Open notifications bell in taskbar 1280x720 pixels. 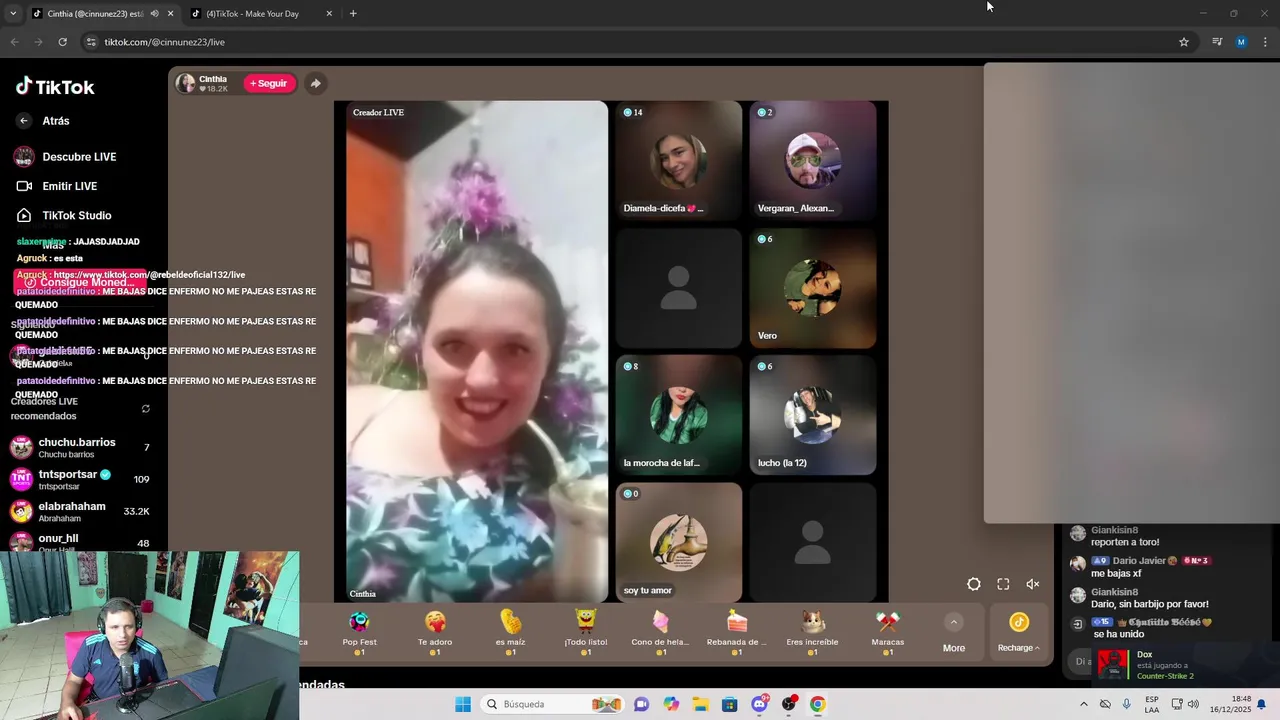coord(1262,704)
